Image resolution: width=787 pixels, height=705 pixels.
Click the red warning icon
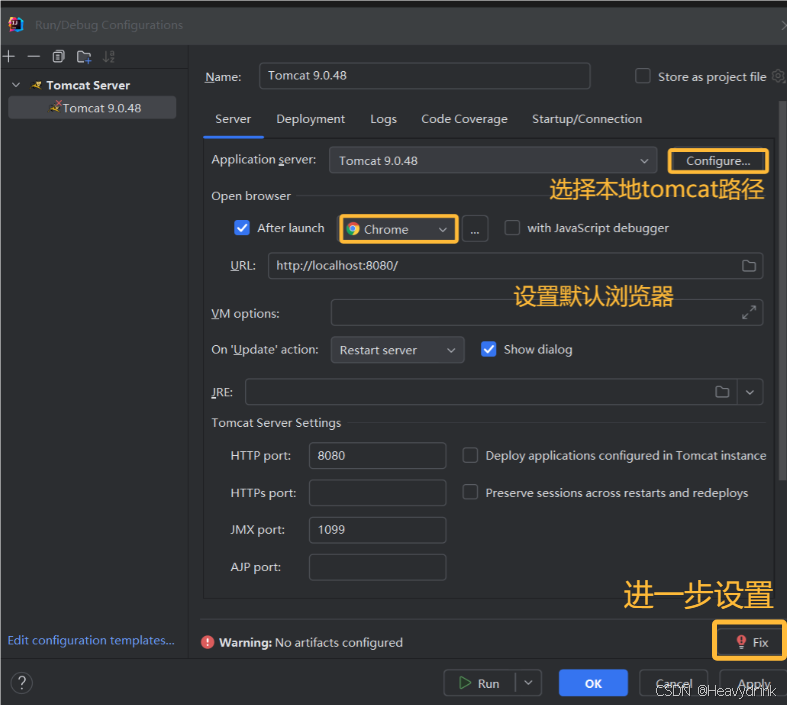pos(207,642)
